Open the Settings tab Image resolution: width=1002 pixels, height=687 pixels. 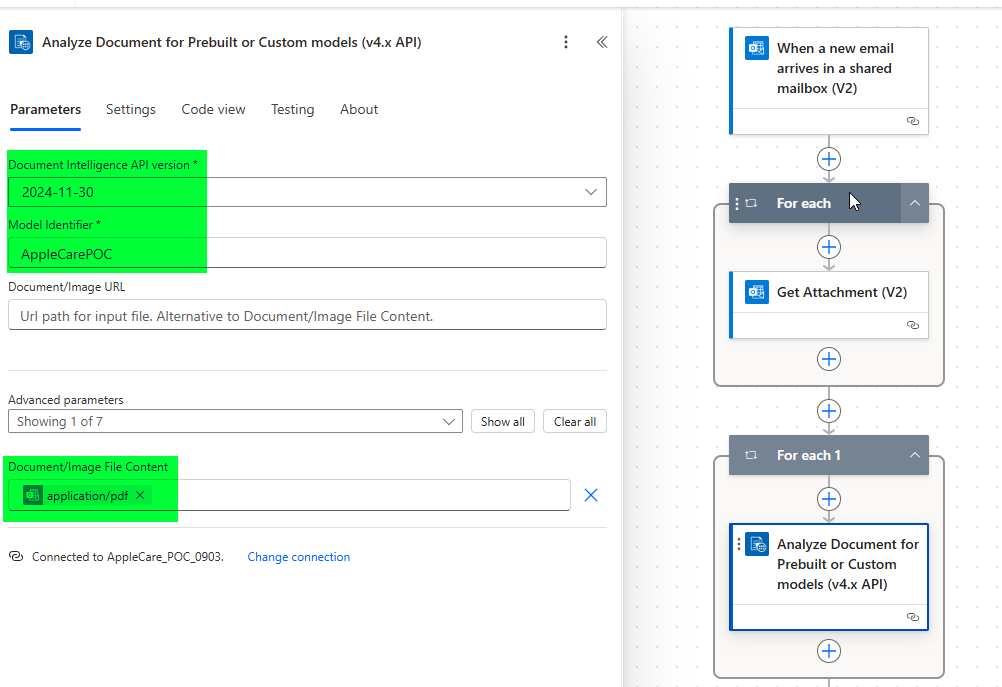pos(130,109)
